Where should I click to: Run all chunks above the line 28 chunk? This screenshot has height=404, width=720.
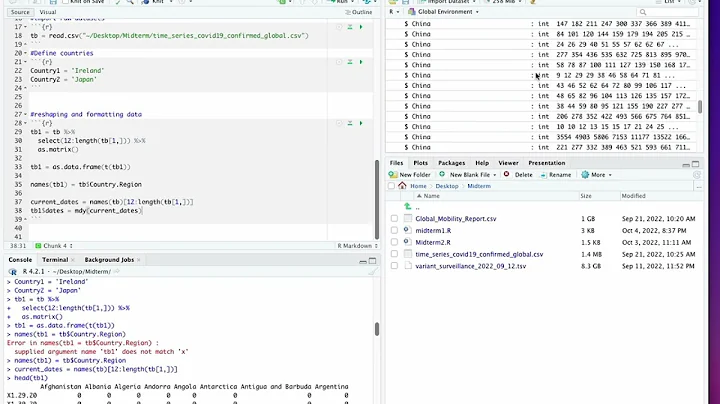point(350,123)
